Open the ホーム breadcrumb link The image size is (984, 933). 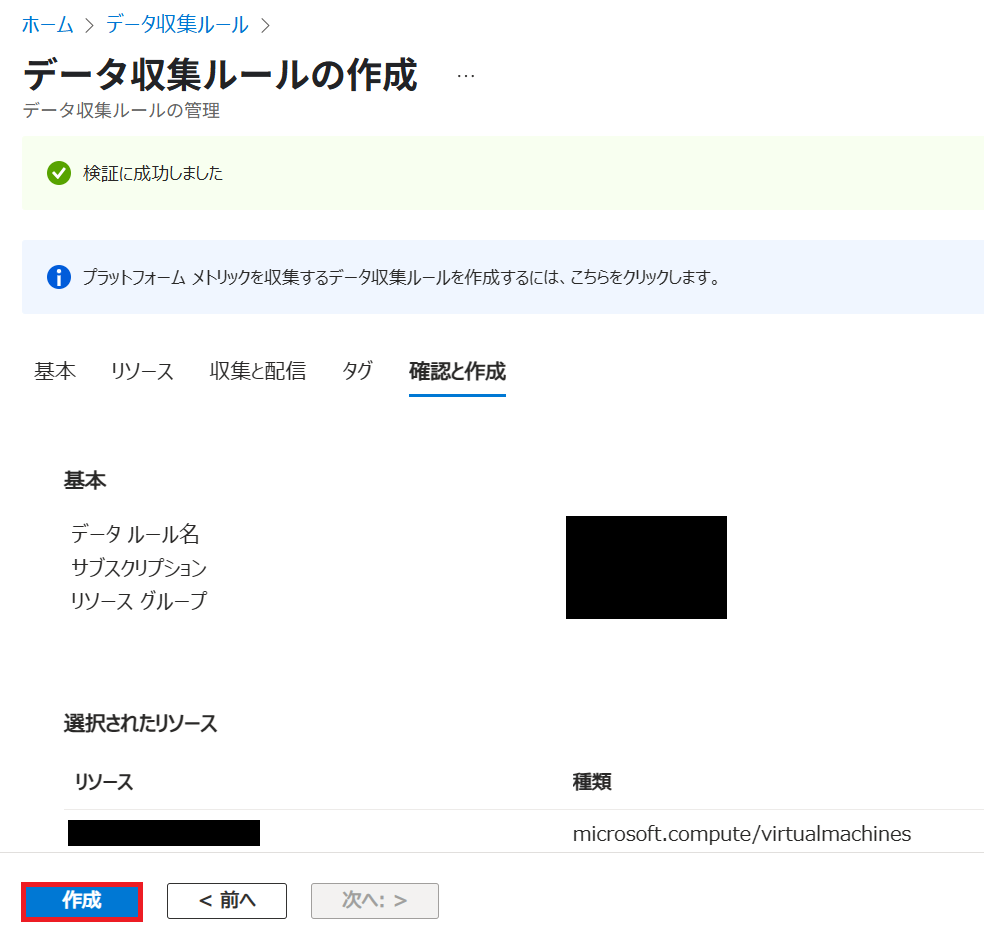click(48, 25)
